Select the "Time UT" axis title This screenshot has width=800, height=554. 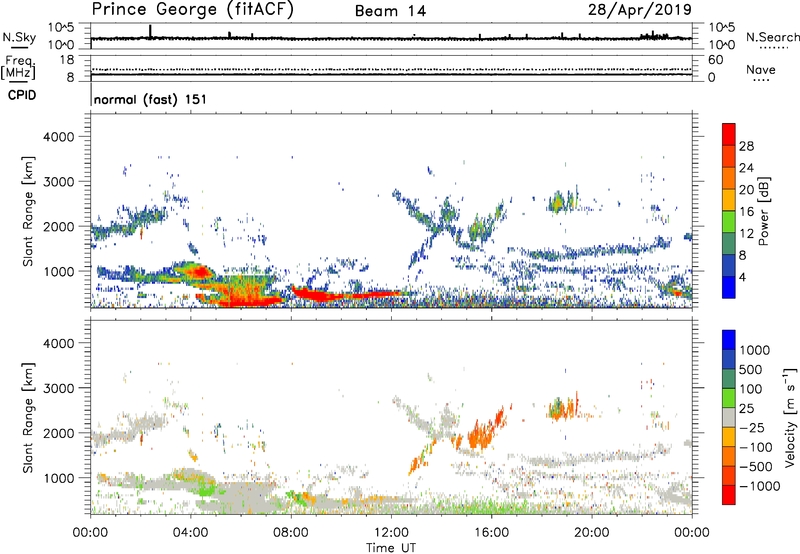tap(391, 548)
